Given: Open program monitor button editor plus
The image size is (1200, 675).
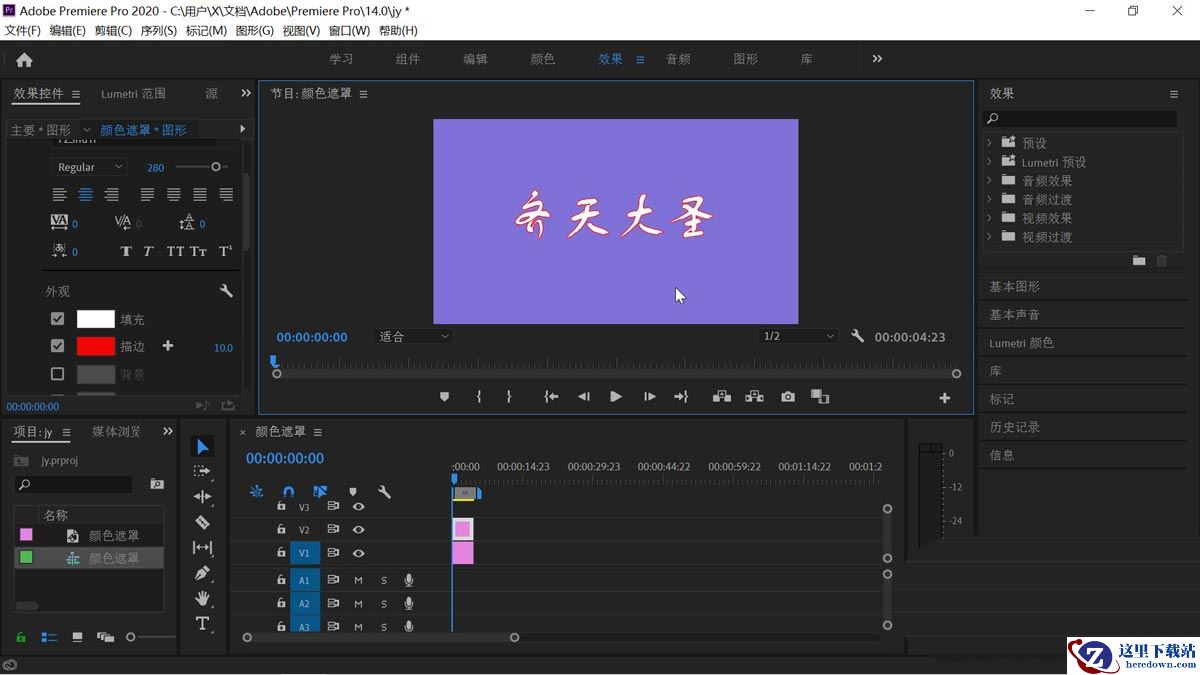Looking at the screenshot, I should pos(944,398).
